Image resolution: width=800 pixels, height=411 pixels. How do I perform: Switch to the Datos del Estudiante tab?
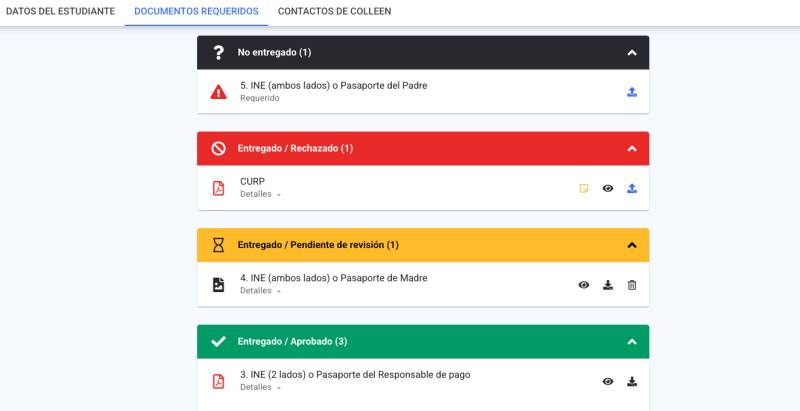(x=60, y=11)
